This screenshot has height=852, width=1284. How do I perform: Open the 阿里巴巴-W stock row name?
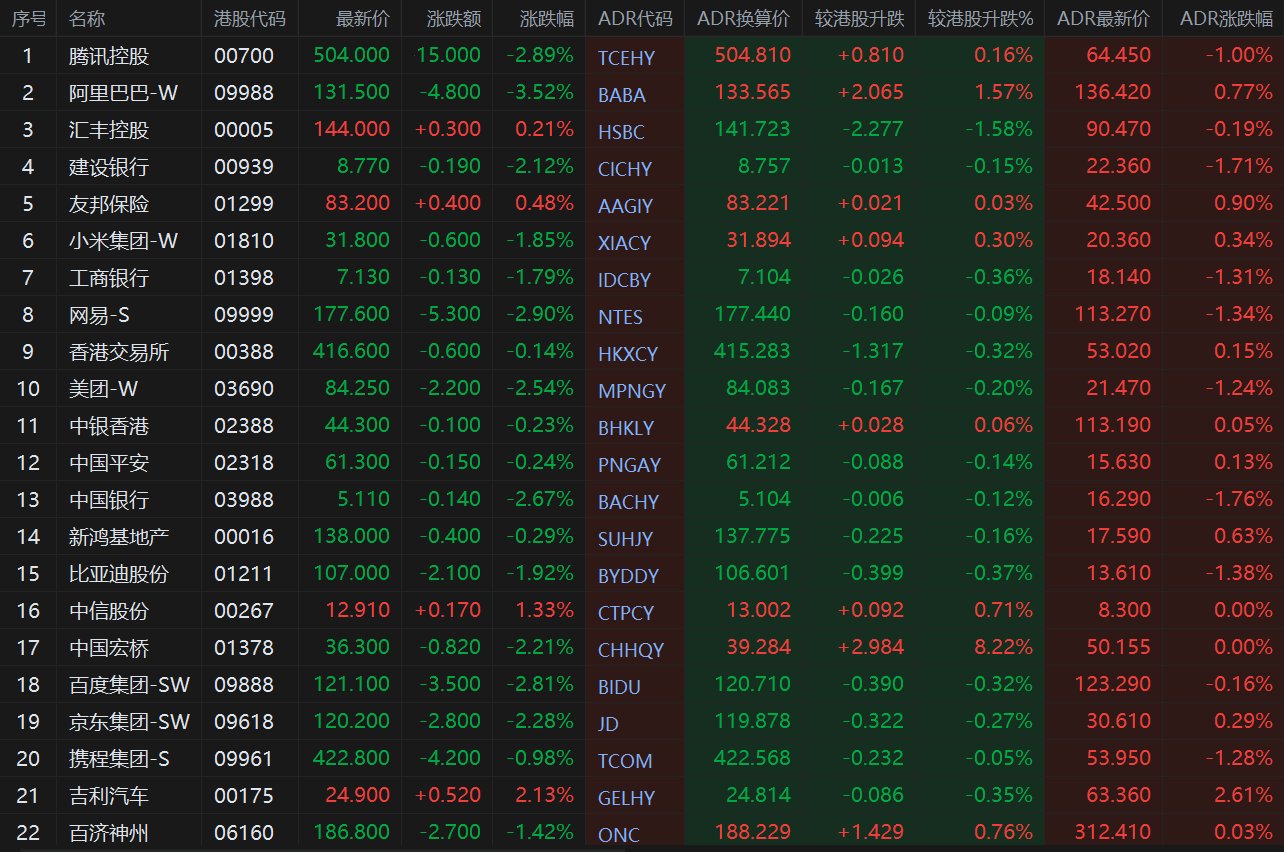[x=124, y=92]
